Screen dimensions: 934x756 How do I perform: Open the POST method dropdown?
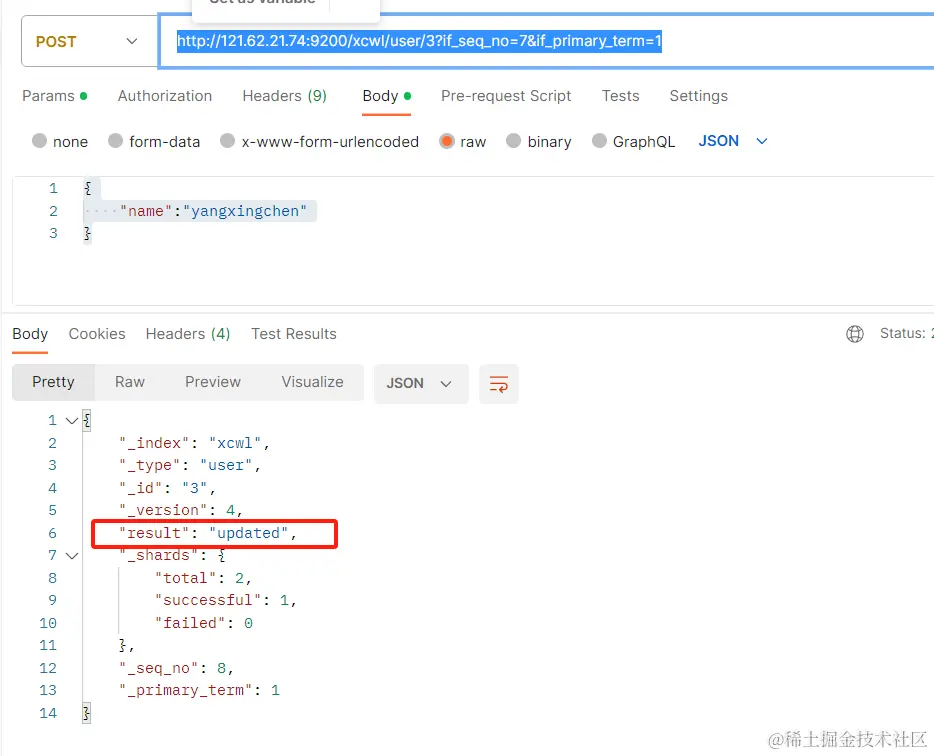[89, 41]
